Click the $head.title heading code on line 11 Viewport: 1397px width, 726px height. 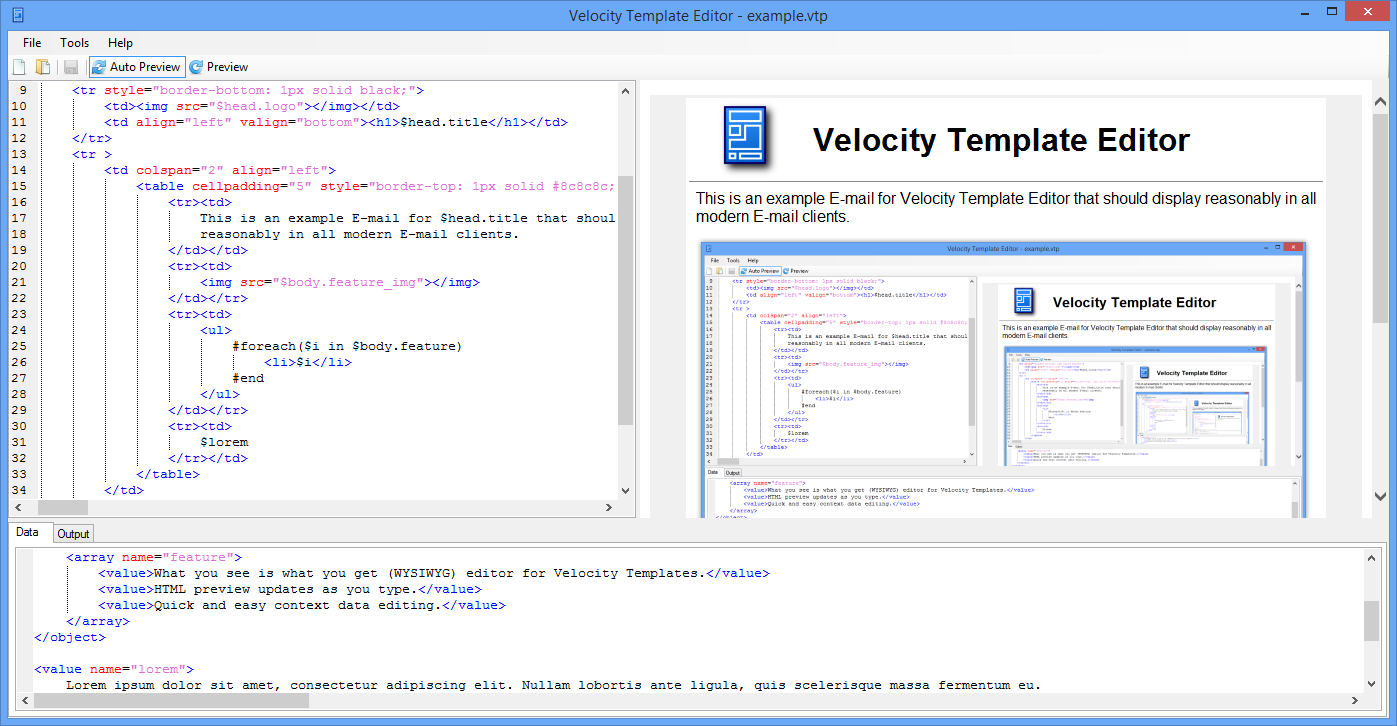coord(336,122)
